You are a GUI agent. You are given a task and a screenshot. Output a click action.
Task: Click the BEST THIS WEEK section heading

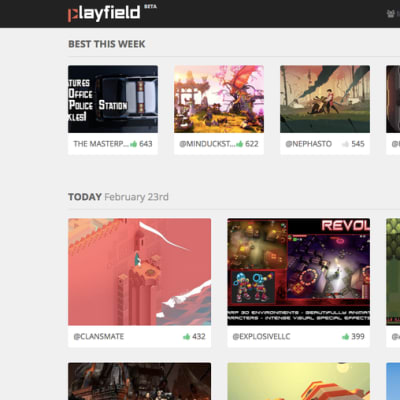point(107,44)
